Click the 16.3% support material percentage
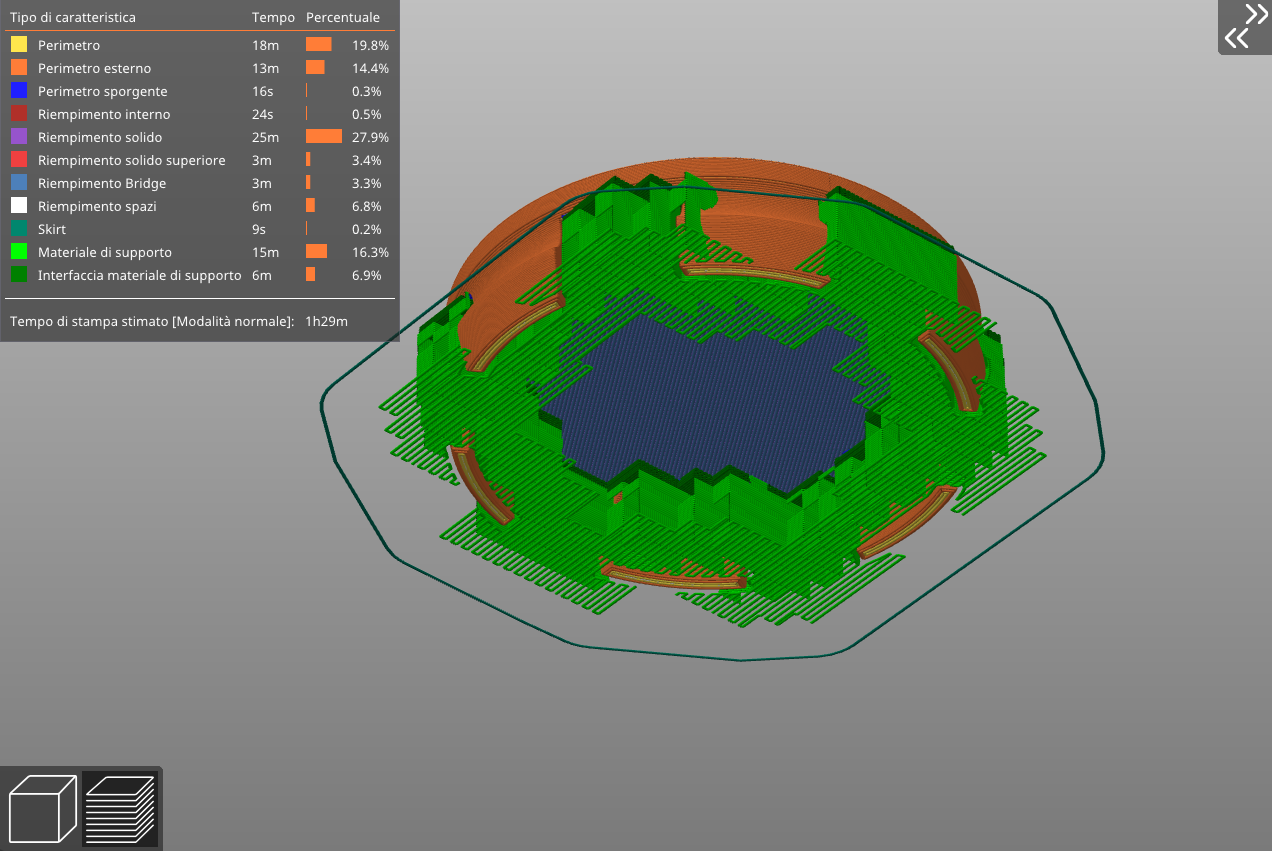The height and width of the screenshot is (852, 1272). point(370,252)
